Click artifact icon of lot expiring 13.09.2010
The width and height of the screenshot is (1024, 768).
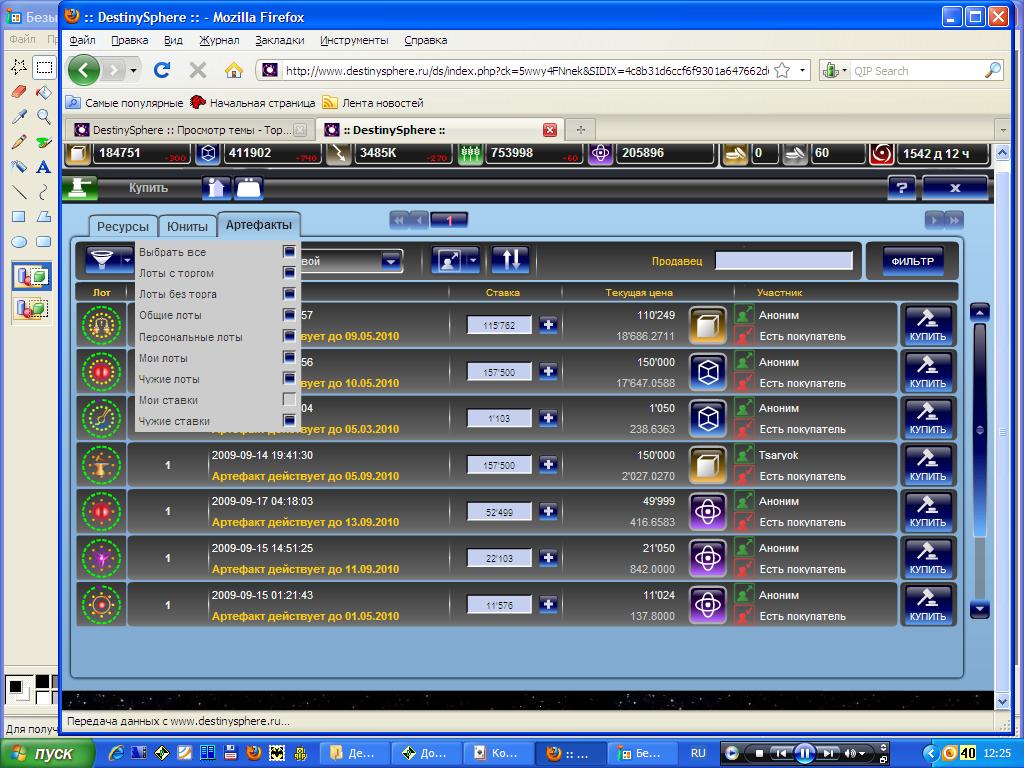tap(101, 511)
